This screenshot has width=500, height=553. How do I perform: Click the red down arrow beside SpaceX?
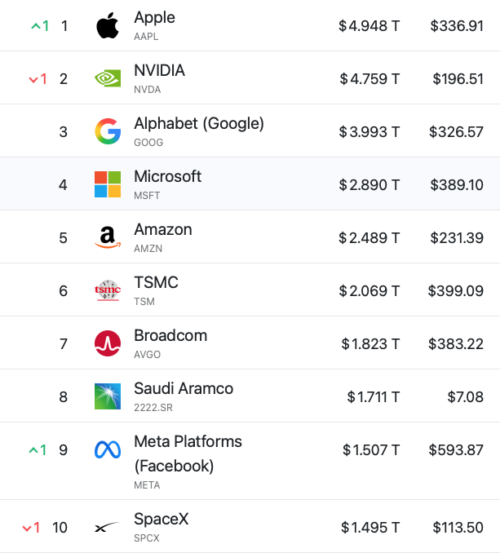point(27,528)
